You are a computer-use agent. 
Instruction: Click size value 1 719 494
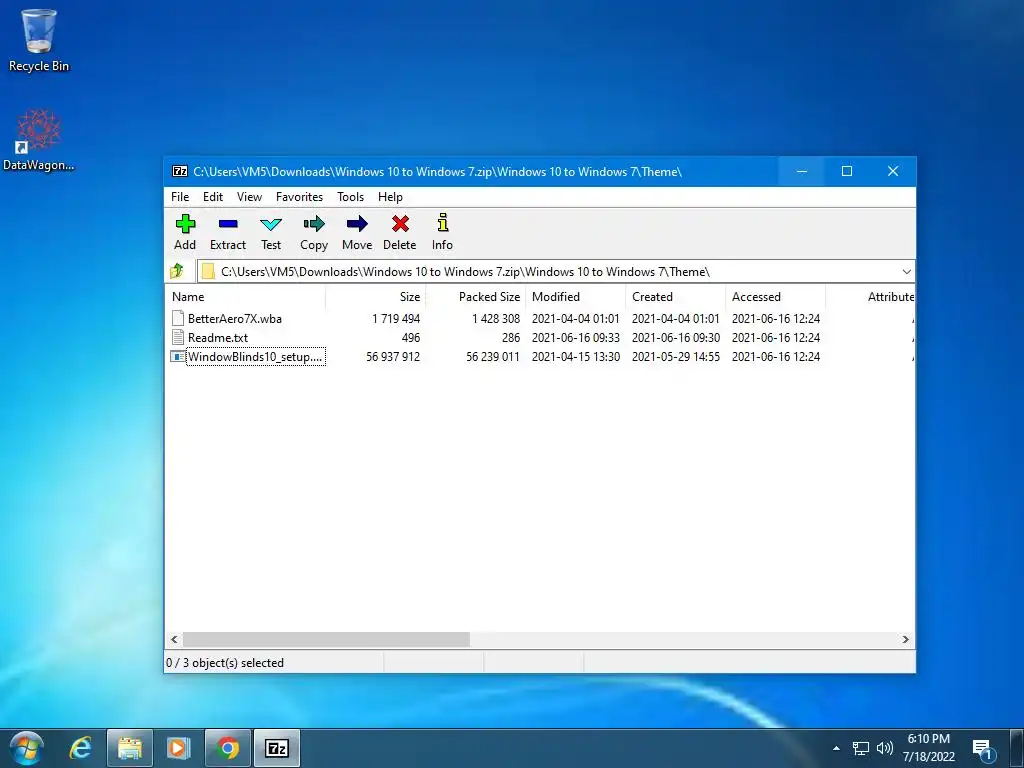click(x=396, y=319)
